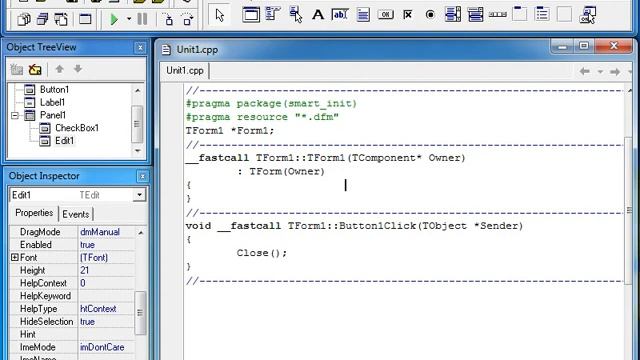Click the move down arrow in Object TreeView
The image size is (640, 360).
click(x=78, y=69)
